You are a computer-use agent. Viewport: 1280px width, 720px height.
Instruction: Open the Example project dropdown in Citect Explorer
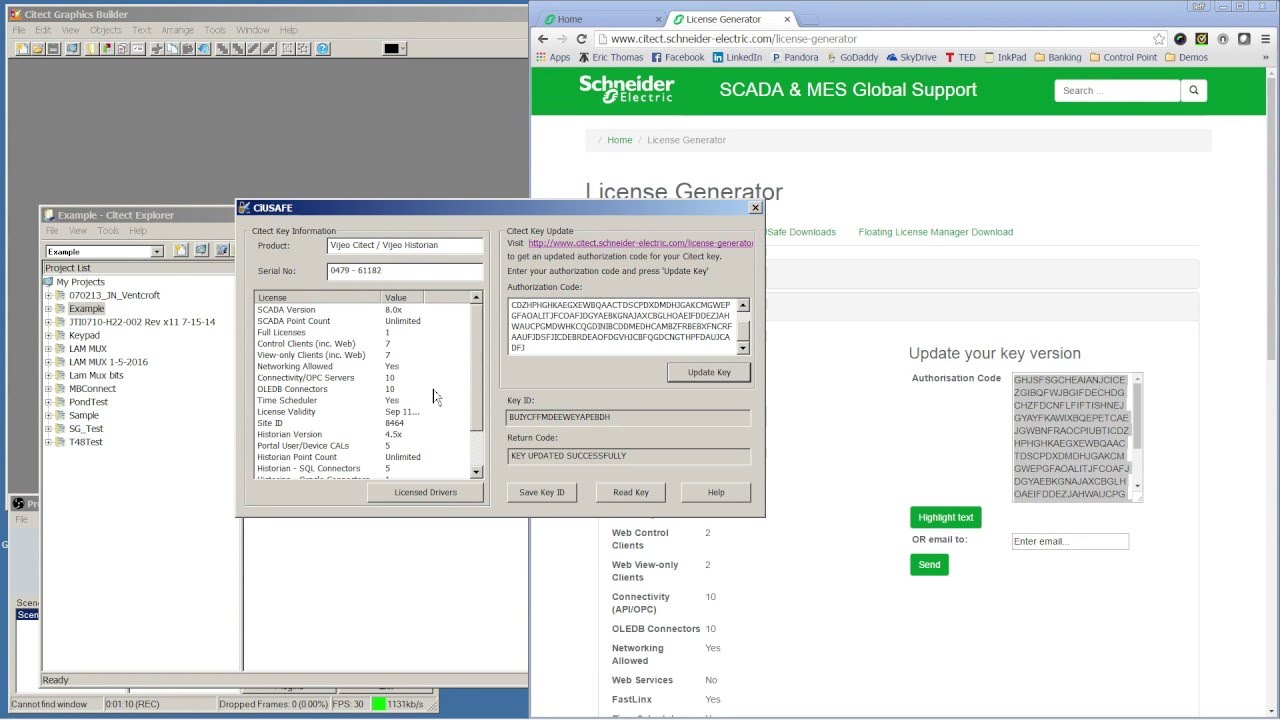tap(157, 251)
